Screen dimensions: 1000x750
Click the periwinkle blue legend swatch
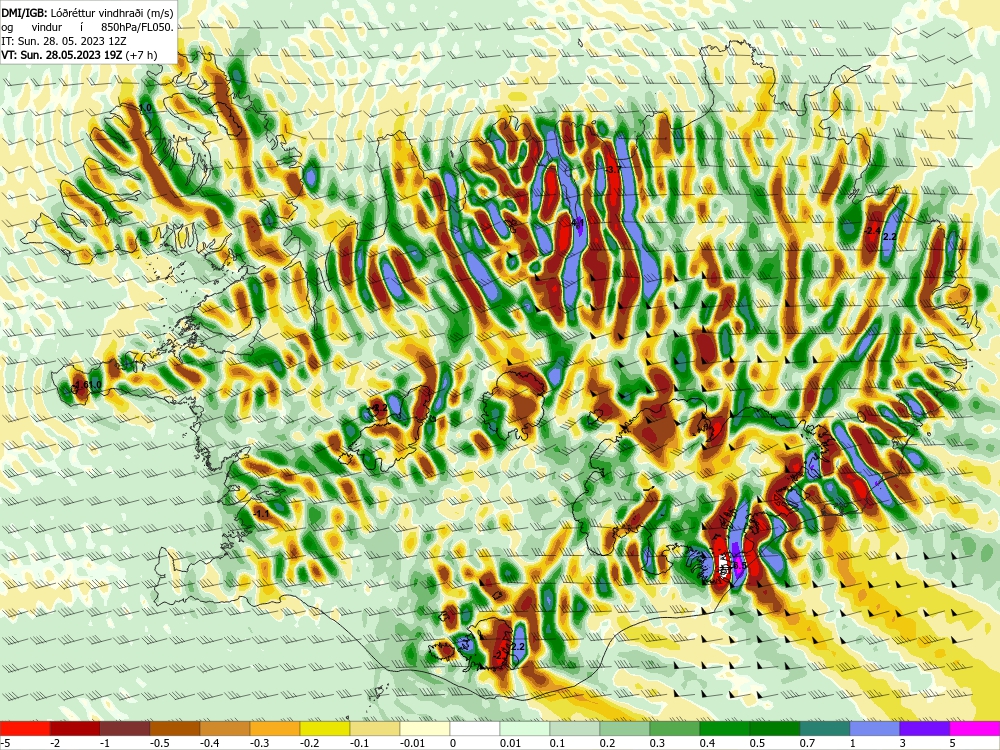click(874, 728)
